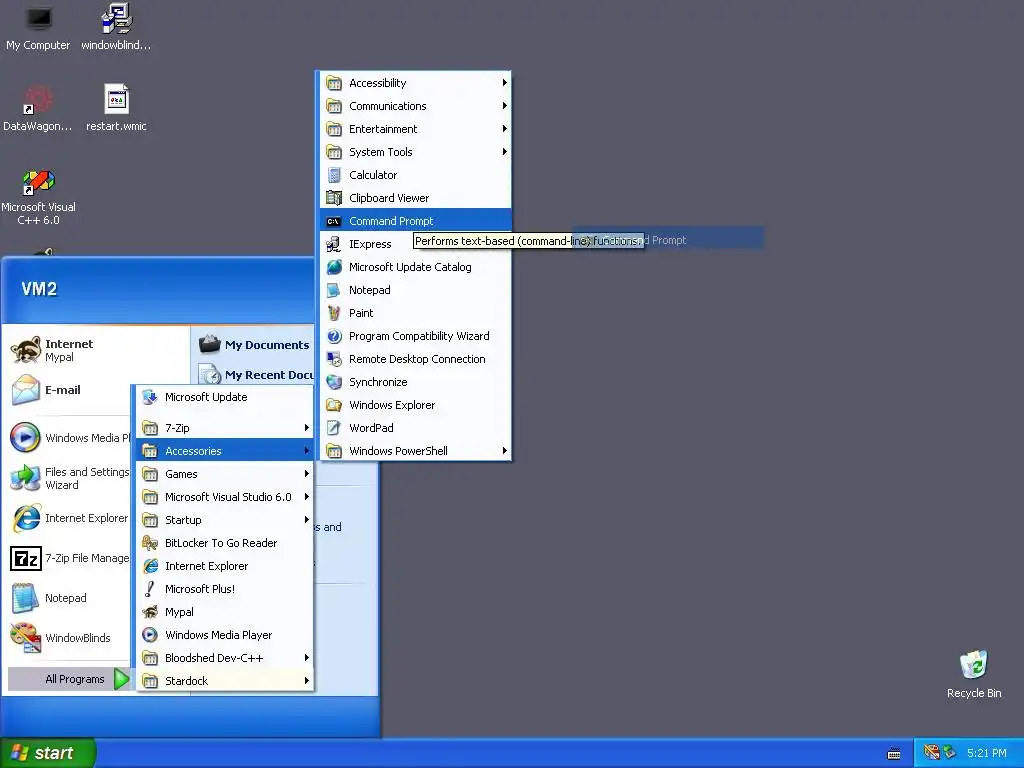Launch Windows Explorer from Accessories
The height and width of the screenshot is (768, 1024).
pyautogui.click(x=415, y=405)
